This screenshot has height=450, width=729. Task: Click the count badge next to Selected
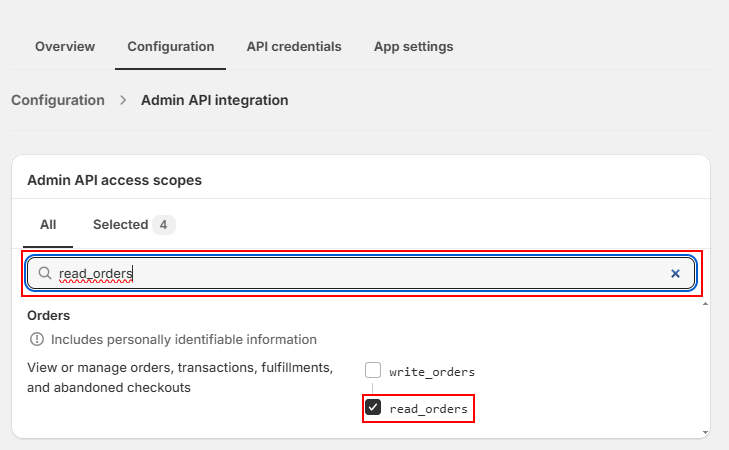click(x=165, y=225)
